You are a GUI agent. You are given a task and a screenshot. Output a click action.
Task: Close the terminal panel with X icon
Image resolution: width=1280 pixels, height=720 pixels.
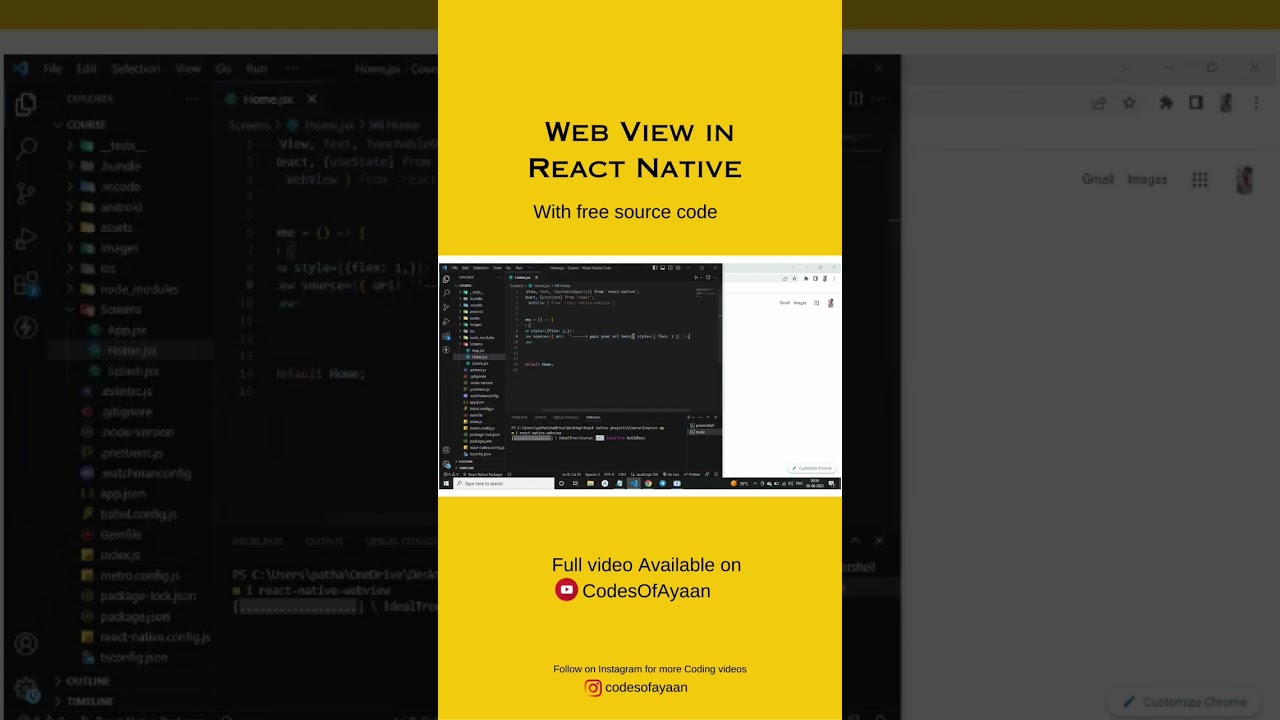(715, 417)
